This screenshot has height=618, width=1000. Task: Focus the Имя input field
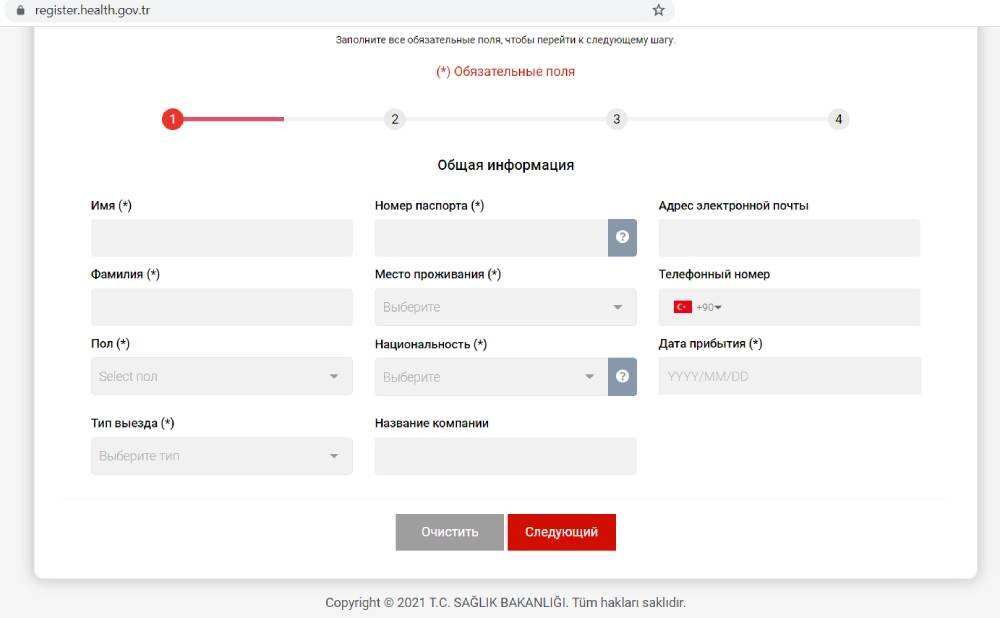point(221,238)
